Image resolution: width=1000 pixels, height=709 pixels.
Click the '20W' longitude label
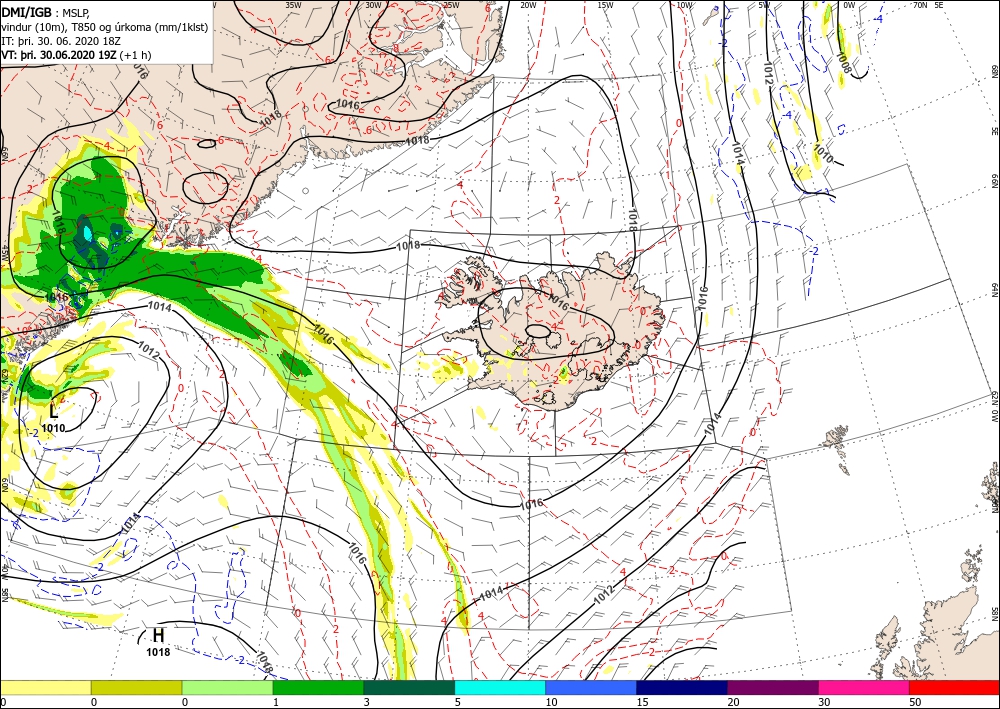528,5
